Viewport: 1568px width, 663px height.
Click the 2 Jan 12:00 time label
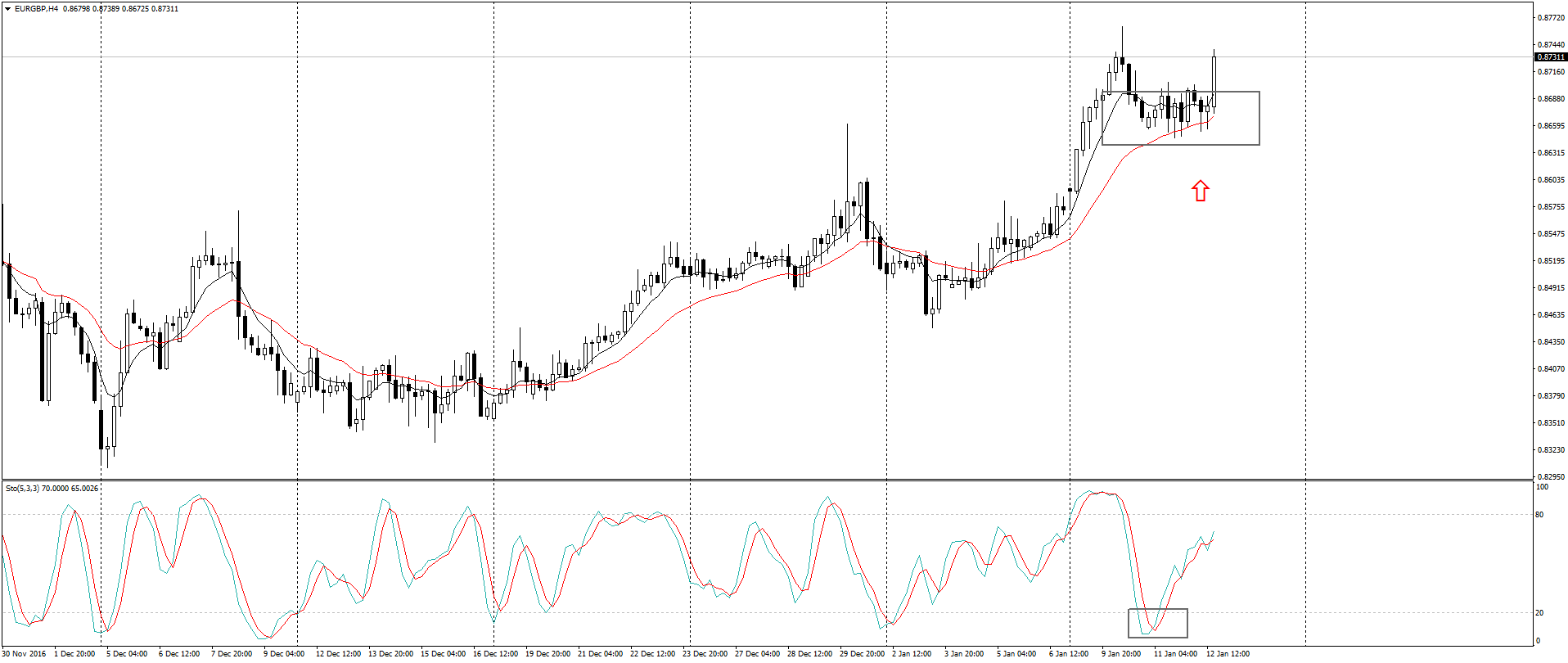(x=912, y=654)
